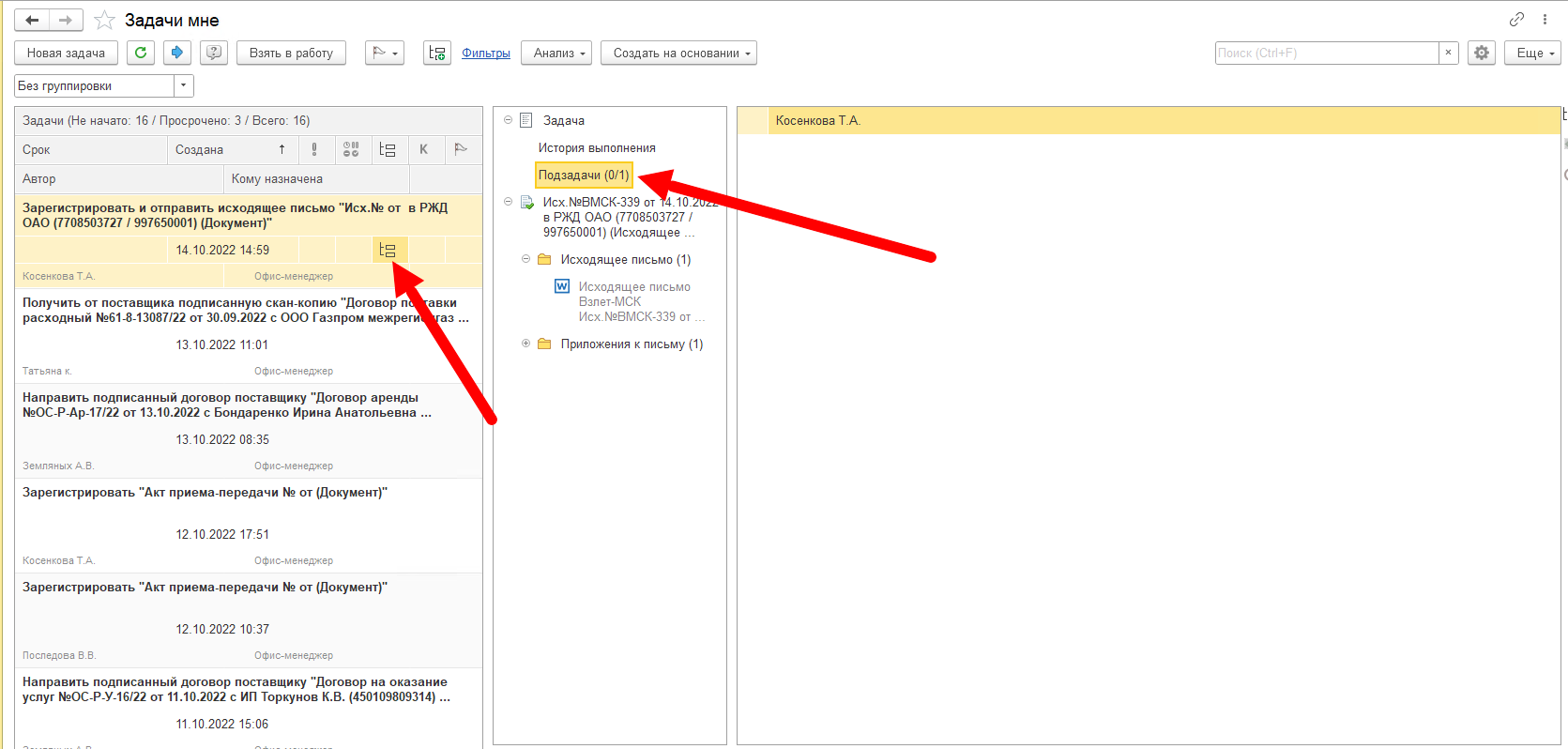1568x749 pixels.
Task: Open the flag dropdown in toolbar
Action: click(385, 53)
